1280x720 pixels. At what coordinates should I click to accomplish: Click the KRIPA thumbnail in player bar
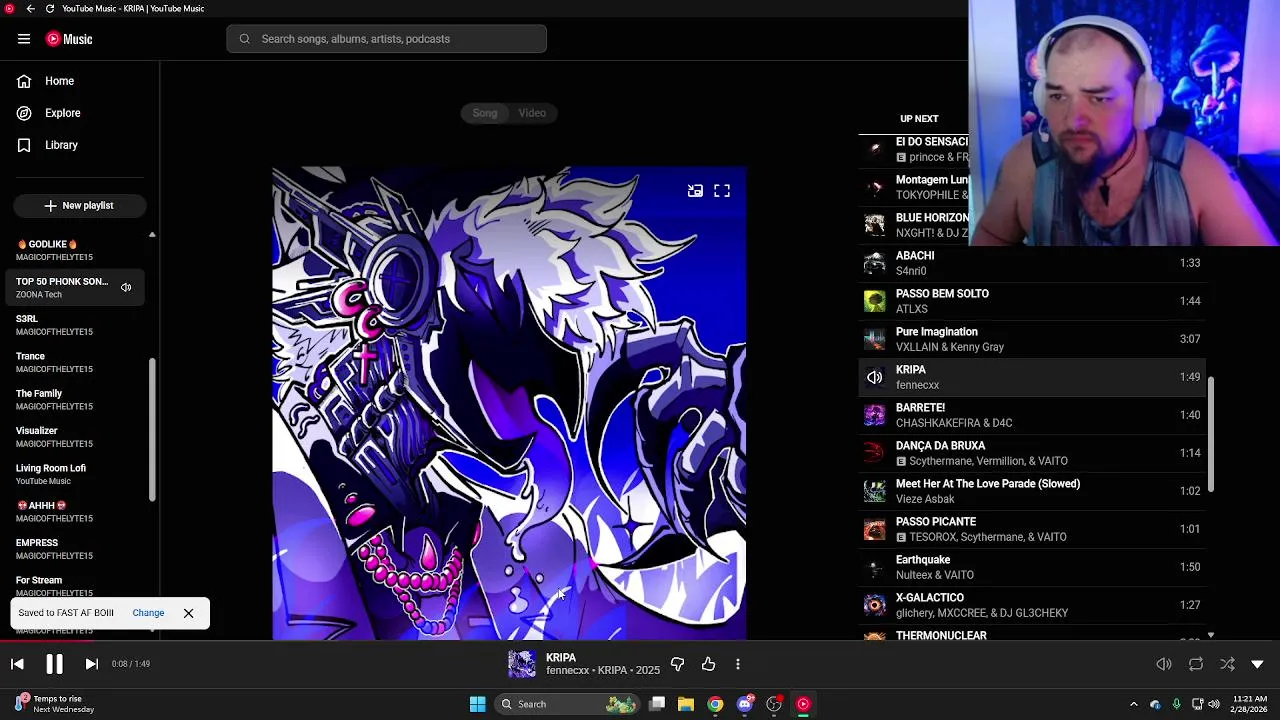pos(522,664)
